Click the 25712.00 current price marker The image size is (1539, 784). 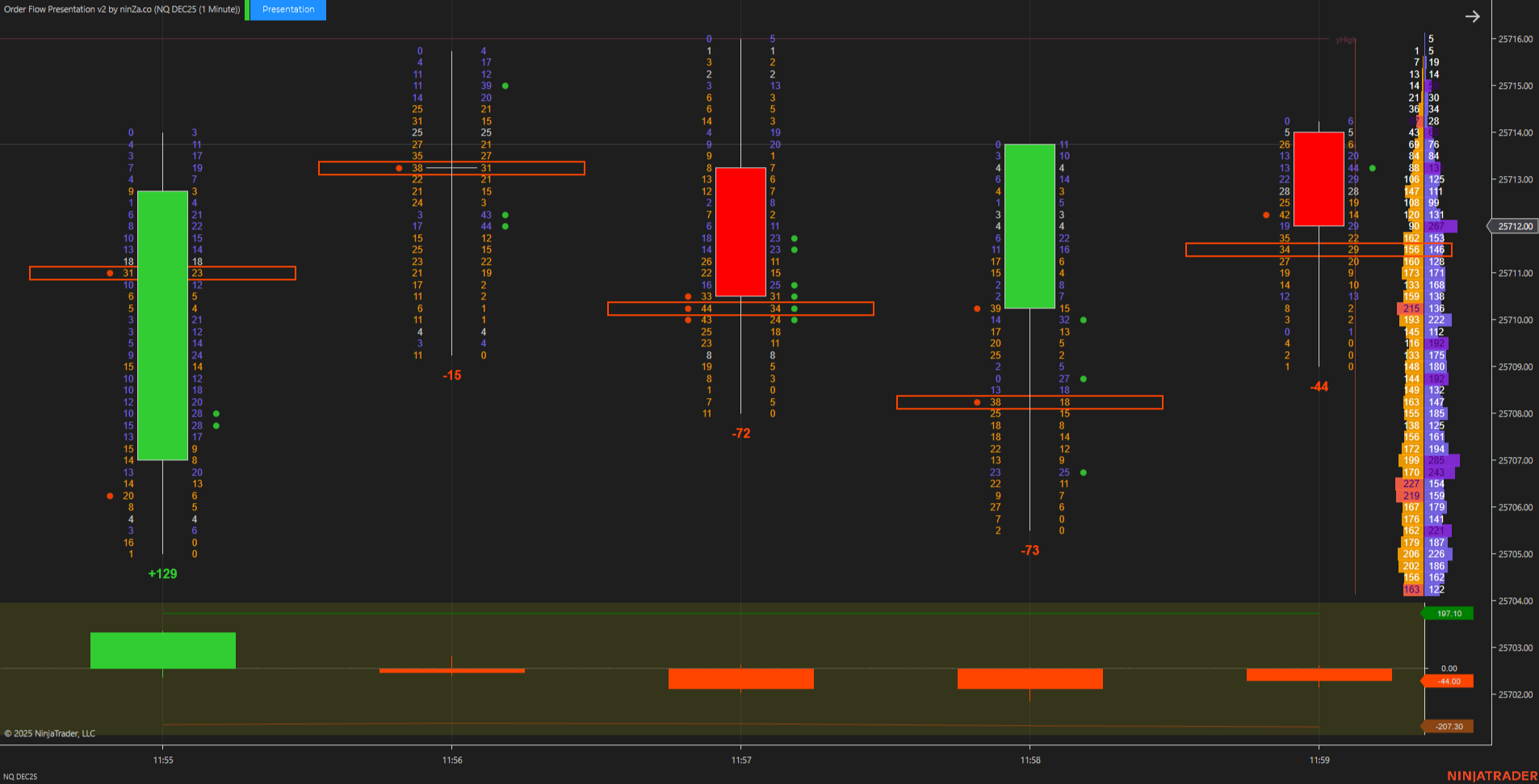1514,226
